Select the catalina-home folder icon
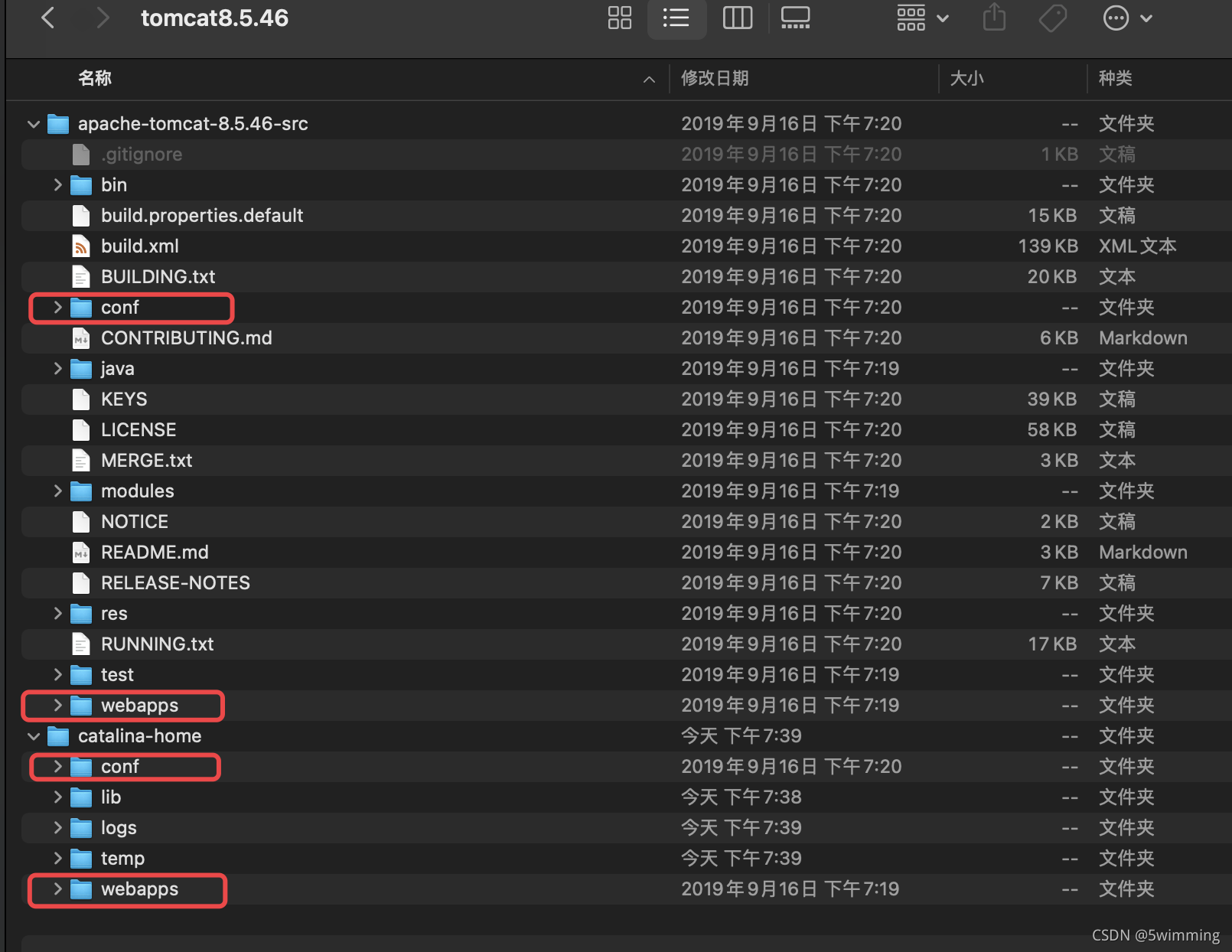The width and height of the screenshot is (1232, 952). (58, 736)
